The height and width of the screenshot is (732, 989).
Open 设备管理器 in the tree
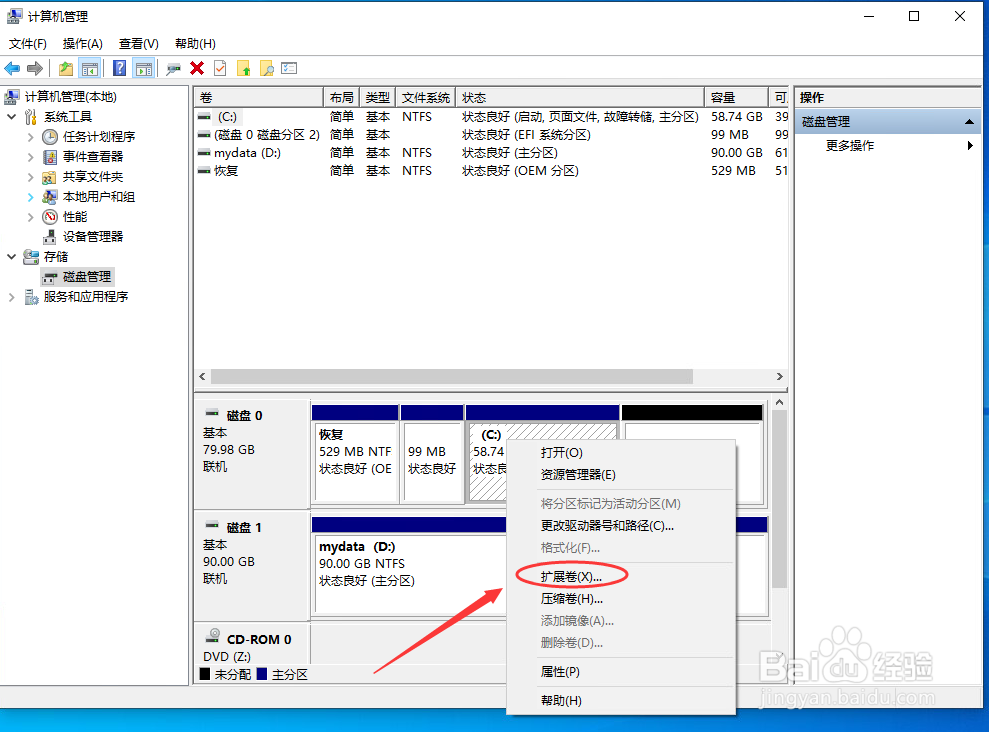(93, 236)
